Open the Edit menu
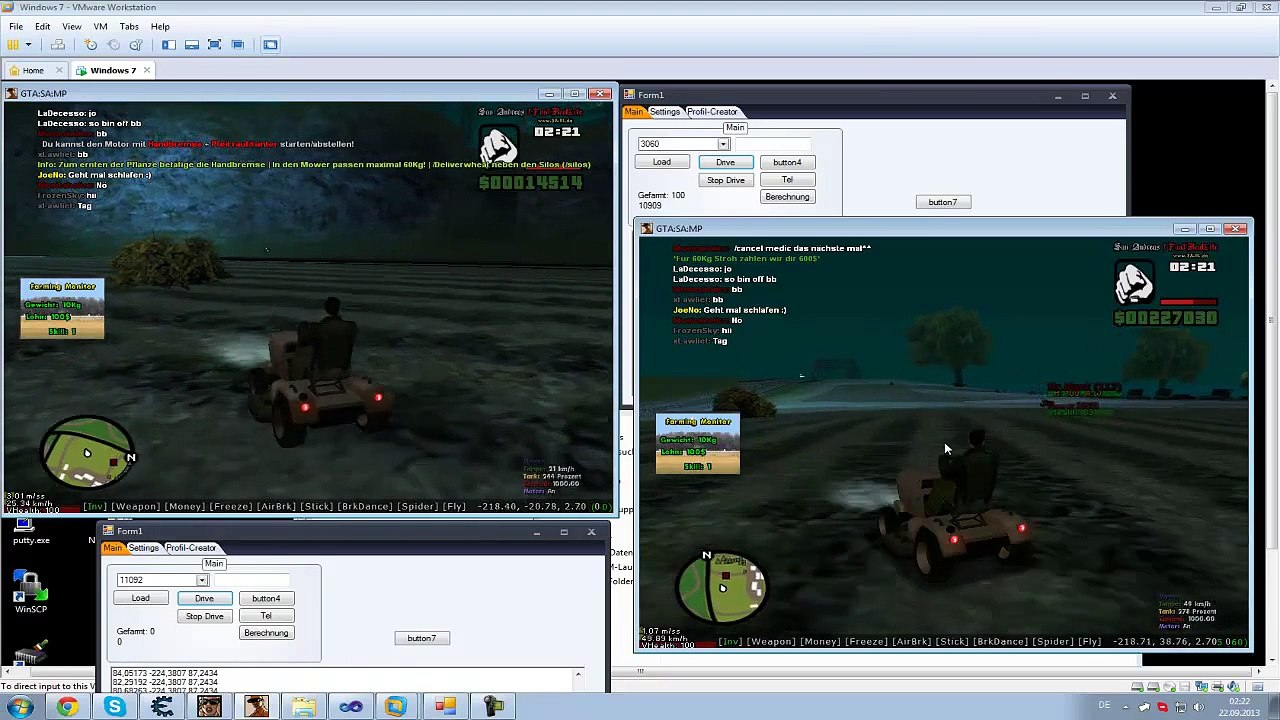Image resolution: width=1280 pixels, height=720 pixels. (x=43, y=26)
